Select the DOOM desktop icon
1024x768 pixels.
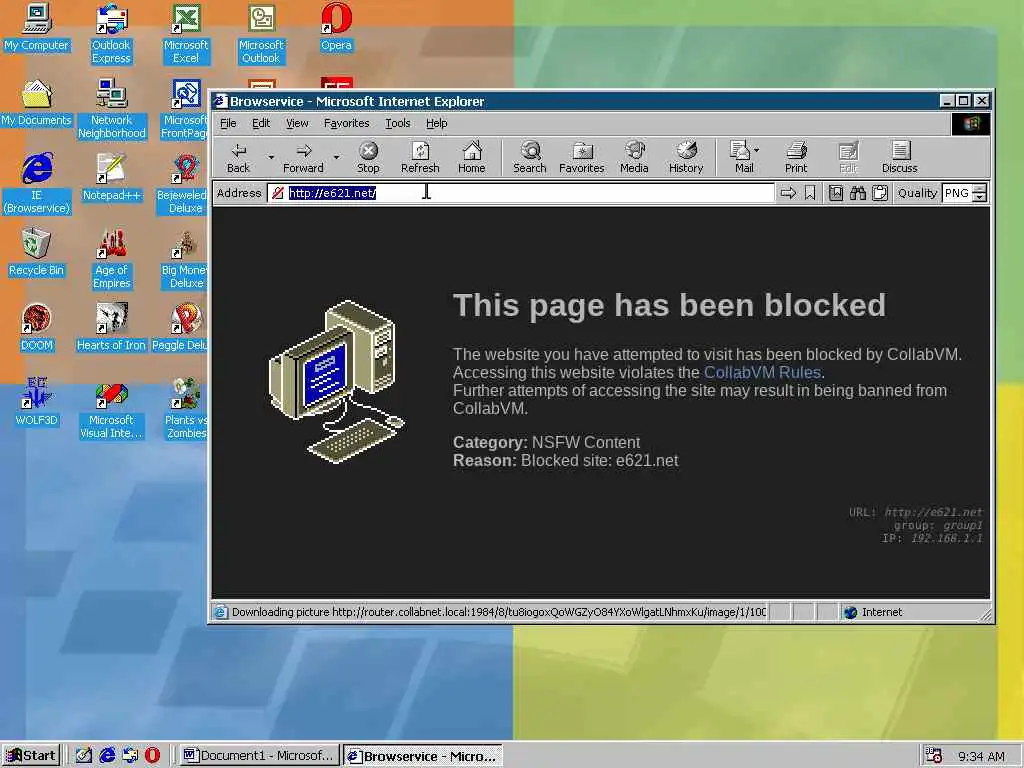pyautogui.click(x=37, y=328)
